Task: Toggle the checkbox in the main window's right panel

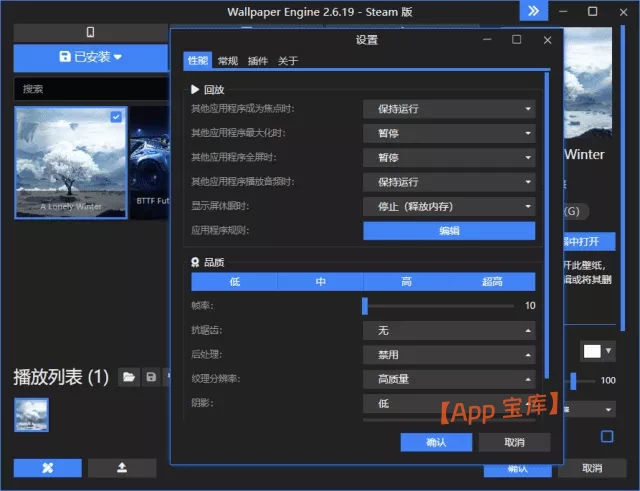Action: (607, 436)
